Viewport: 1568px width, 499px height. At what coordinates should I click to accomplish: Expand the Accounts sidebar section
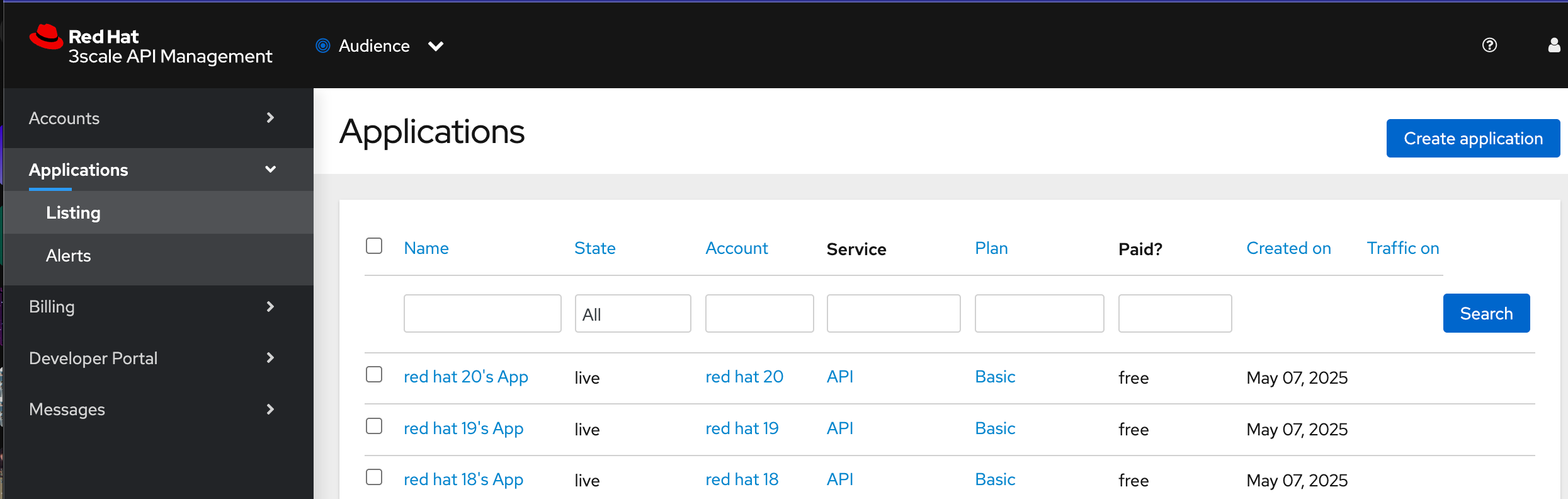(270, 118)
